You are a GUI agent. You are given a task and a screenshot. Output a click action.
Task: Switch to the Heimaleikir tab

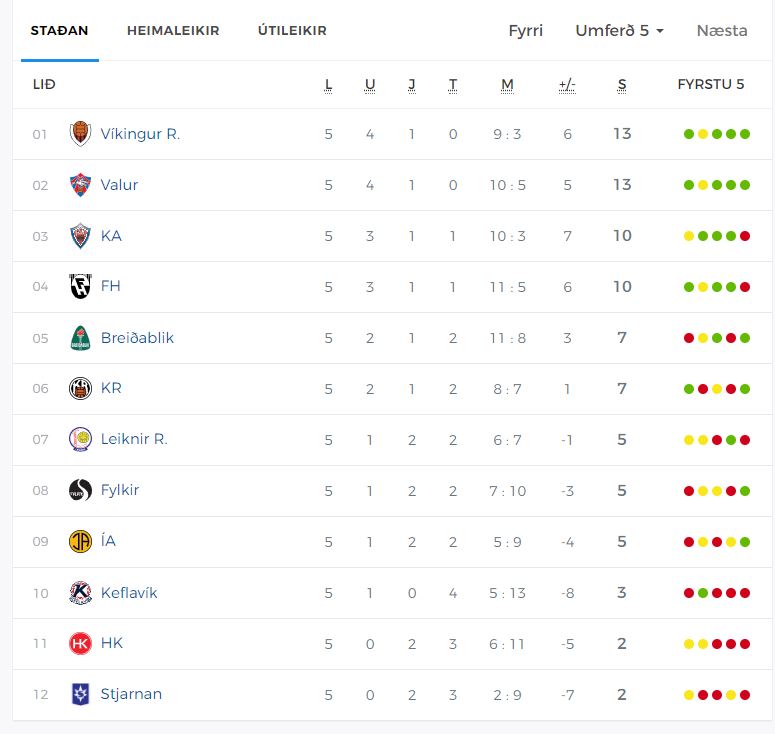click(173, 31)
